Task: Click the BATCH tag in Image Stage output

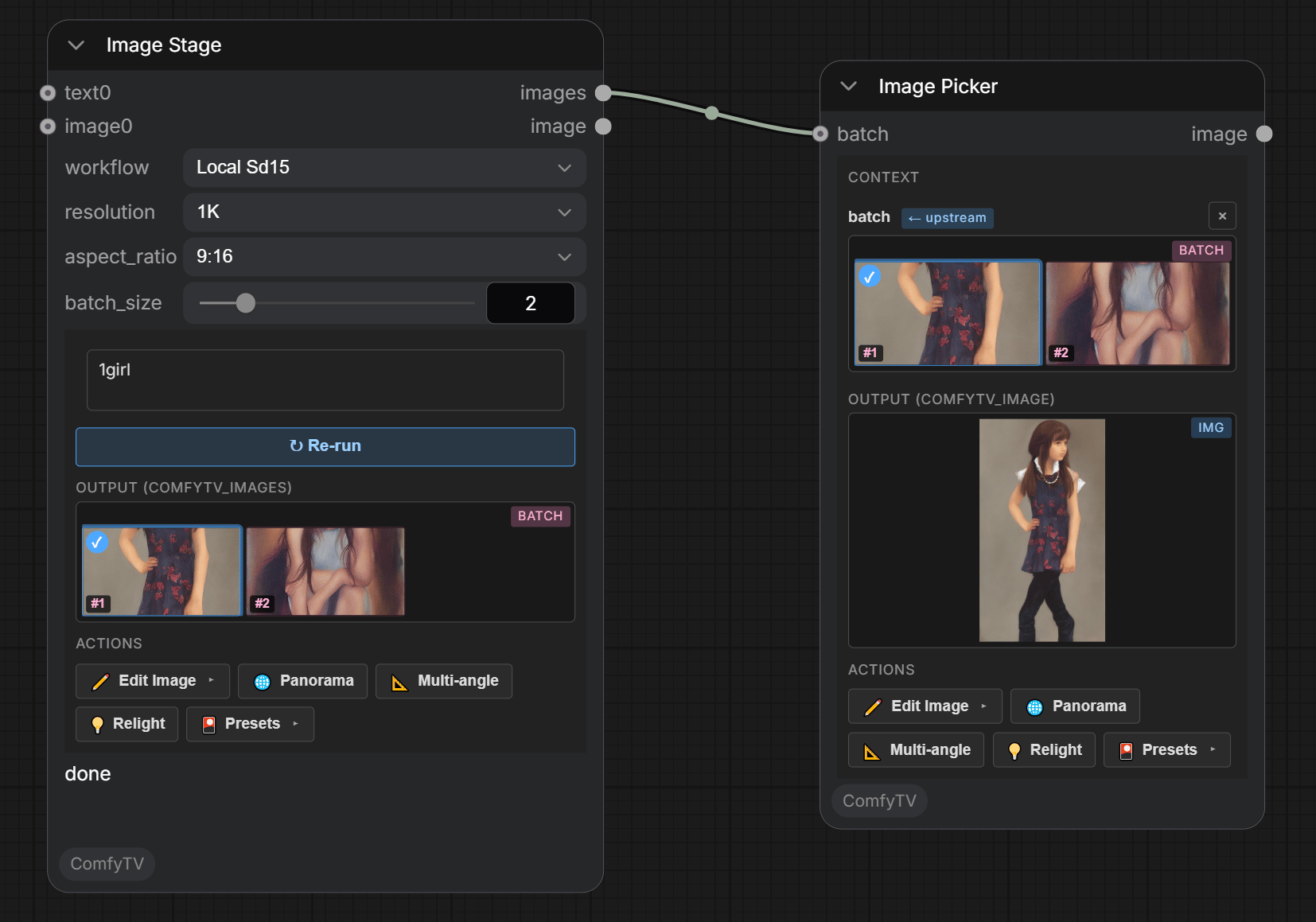Action: coord(540,516)
